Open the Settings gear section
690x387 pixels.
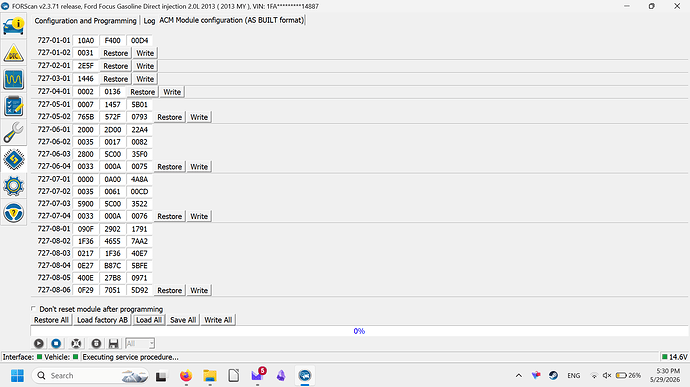pos(14,186)
